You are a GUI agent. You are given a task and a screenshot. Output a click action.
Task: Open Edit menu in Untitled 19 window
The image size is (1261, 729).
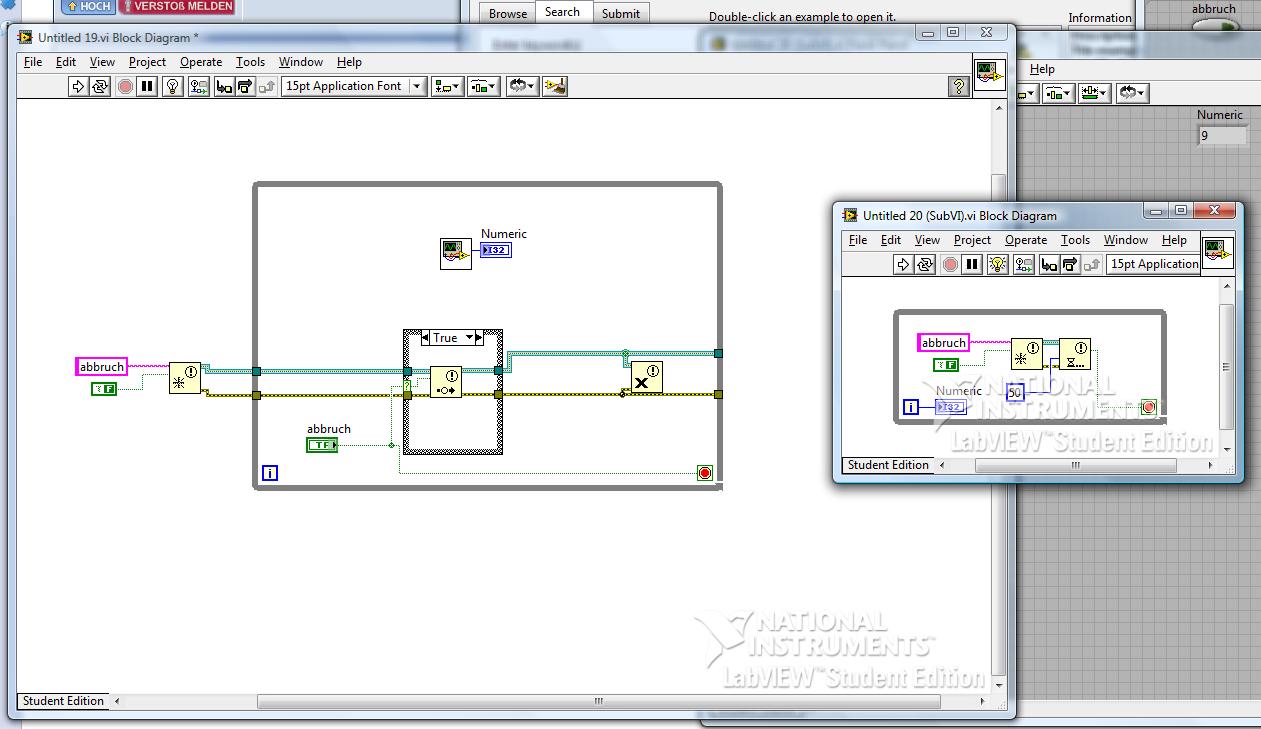click(x=66, y=62)
